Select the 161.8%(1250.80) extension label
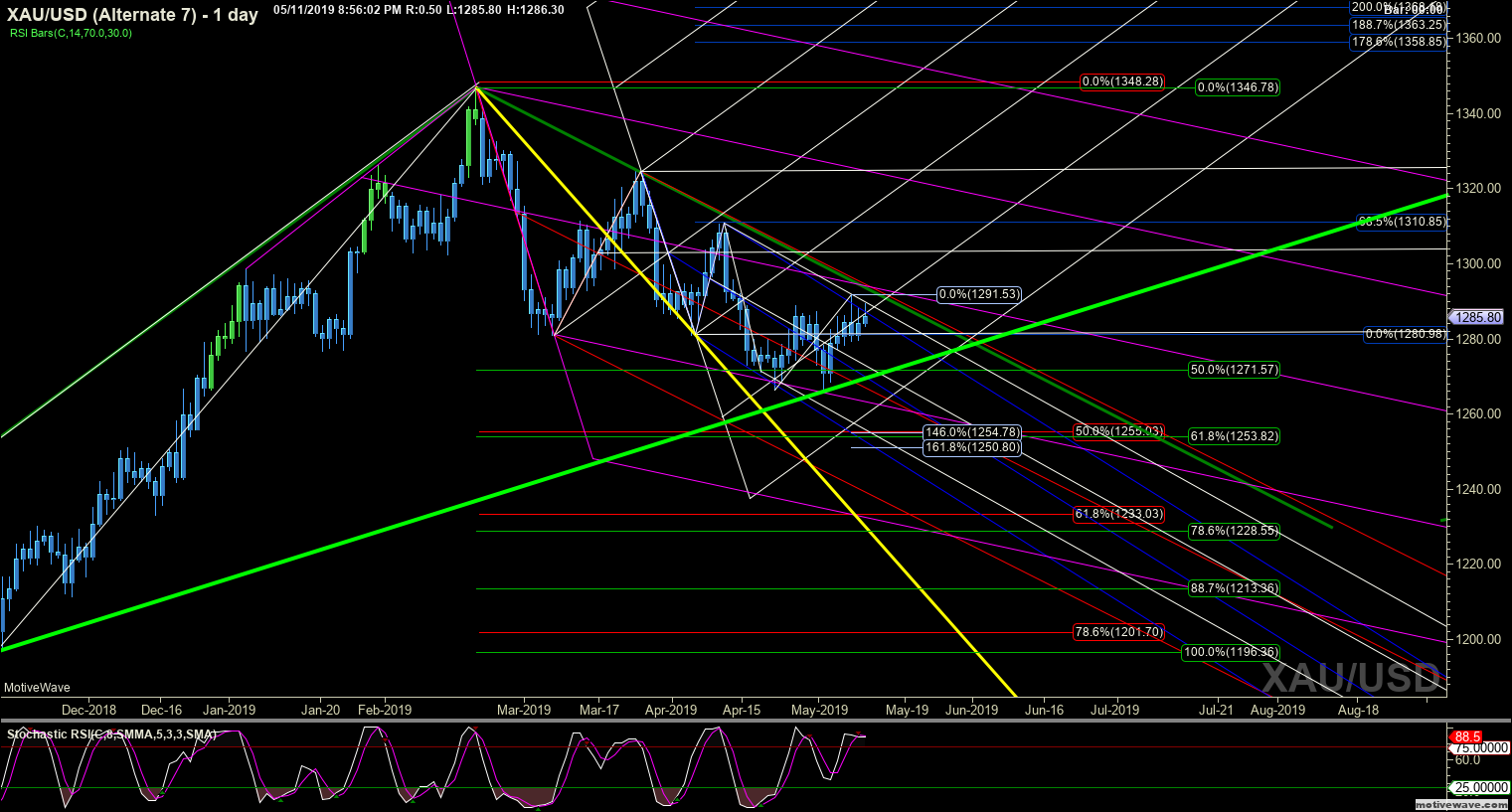The height and width of the screenshot is (812, 1512). [972, 447]
